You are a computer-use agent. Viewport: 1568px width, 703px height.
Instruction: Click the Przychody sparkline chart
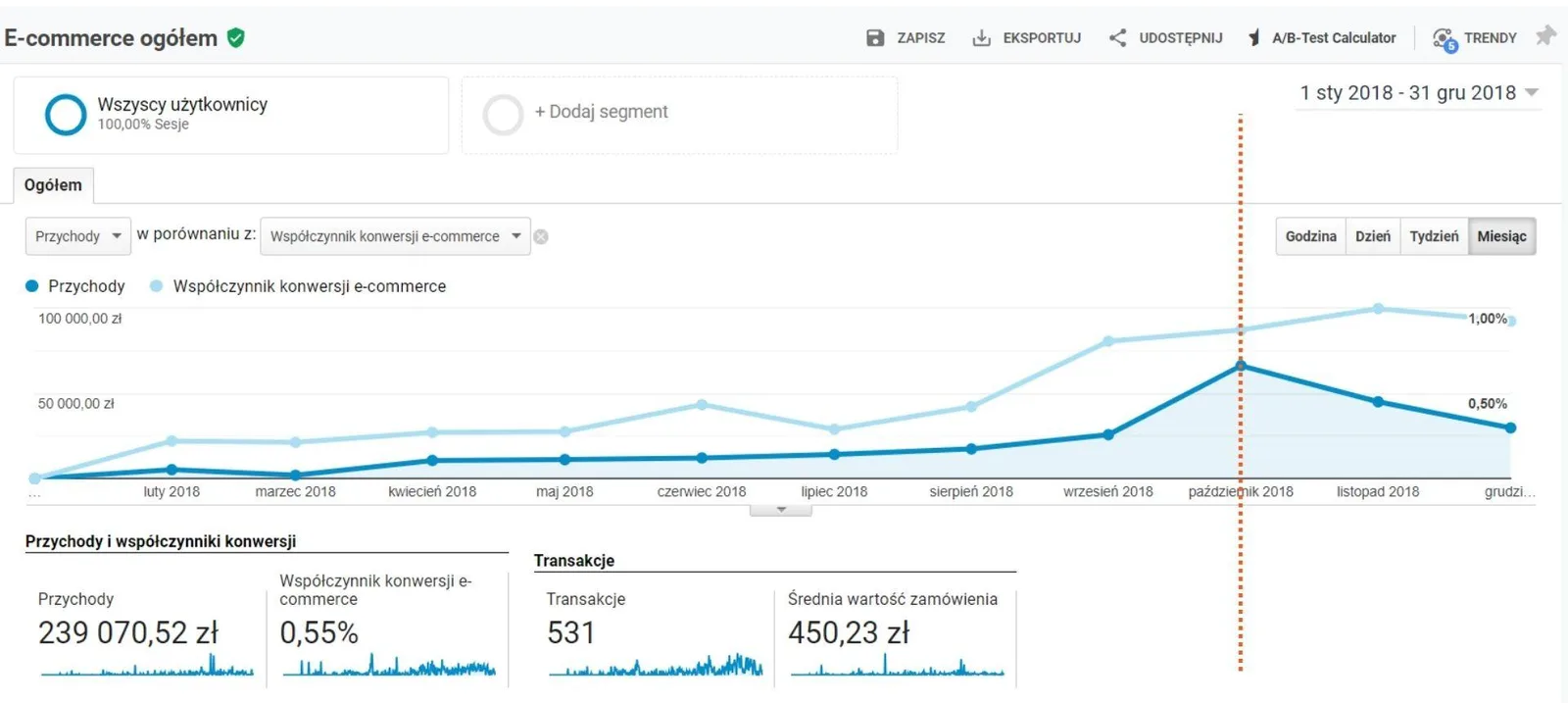[147, 667]
